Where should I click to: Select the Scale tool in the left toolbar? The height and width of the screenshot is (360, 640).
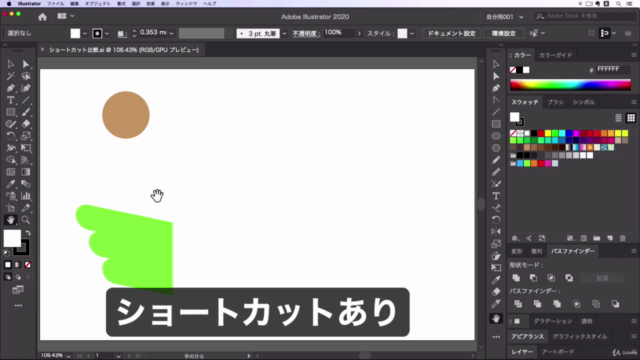pyautogui.click(x=26, y=136)
